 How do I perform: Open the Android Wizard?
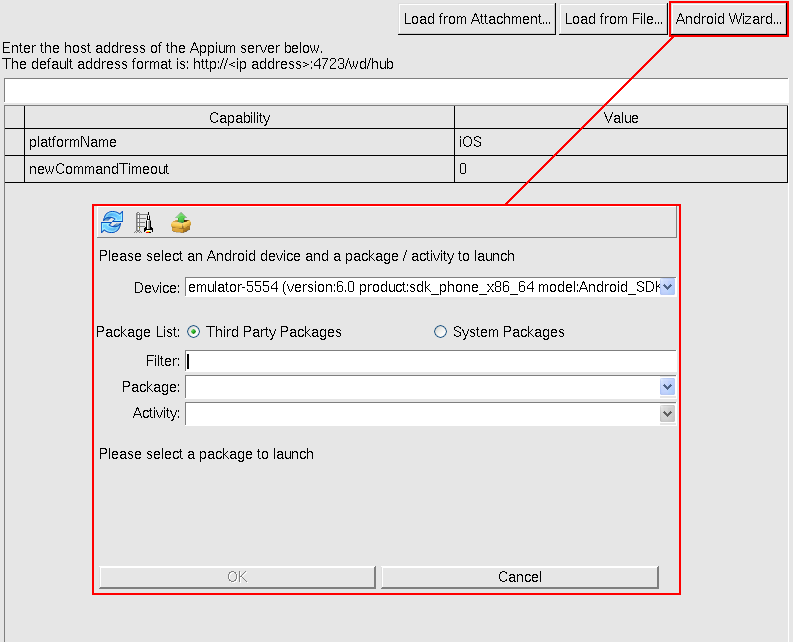pyautogui.click(x=729, y=19)
